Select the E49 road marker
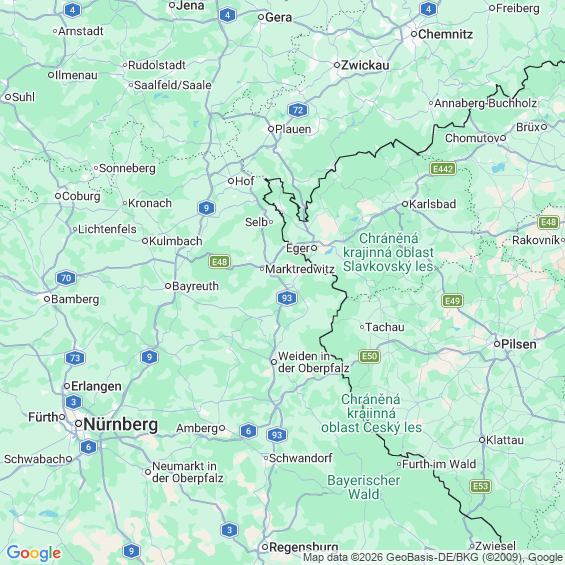 coord(452,301)
